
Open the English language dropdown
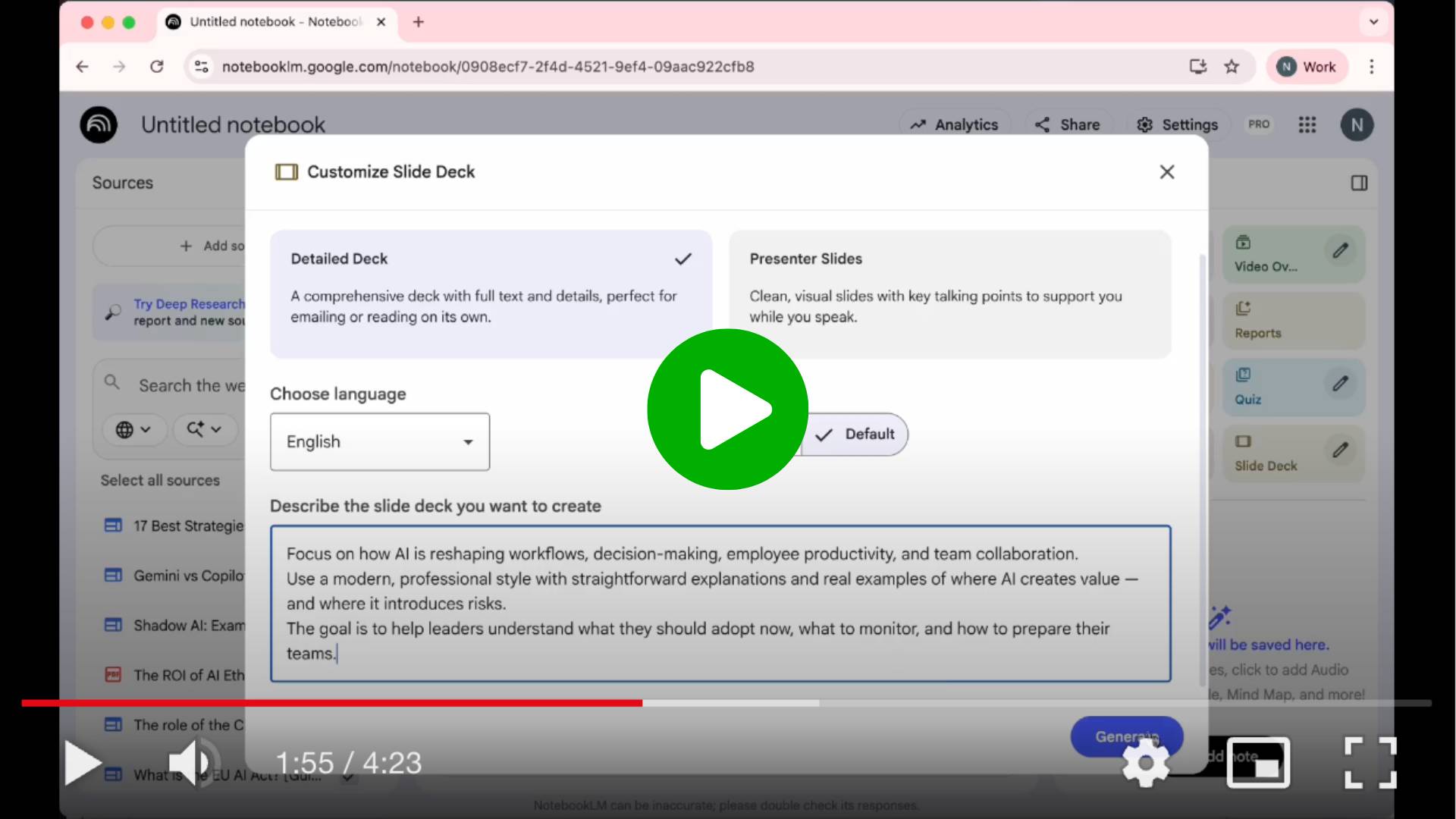click(x=380, y=442)
